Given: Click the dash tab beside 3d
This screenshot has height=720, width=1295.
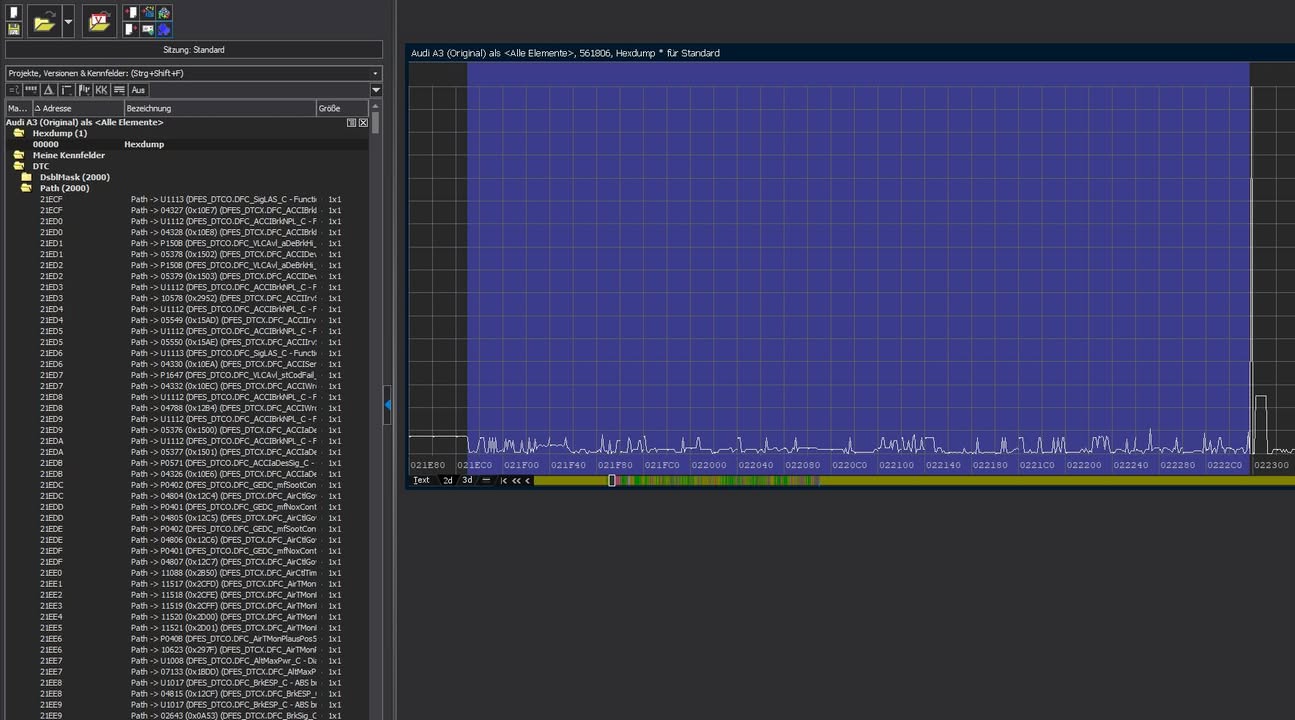Looking at the screenshot, I should tap(486, 480).
